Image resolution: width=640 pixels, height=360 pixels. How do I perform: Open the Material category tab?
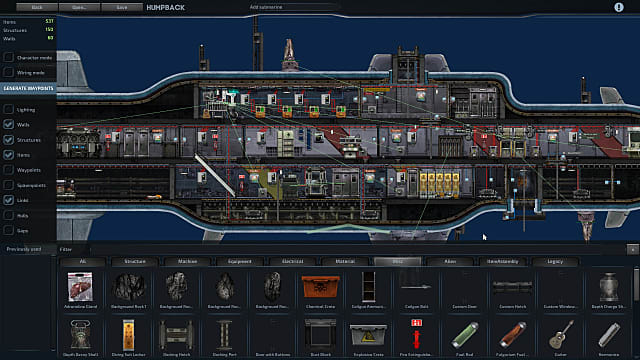click(345, 261)
